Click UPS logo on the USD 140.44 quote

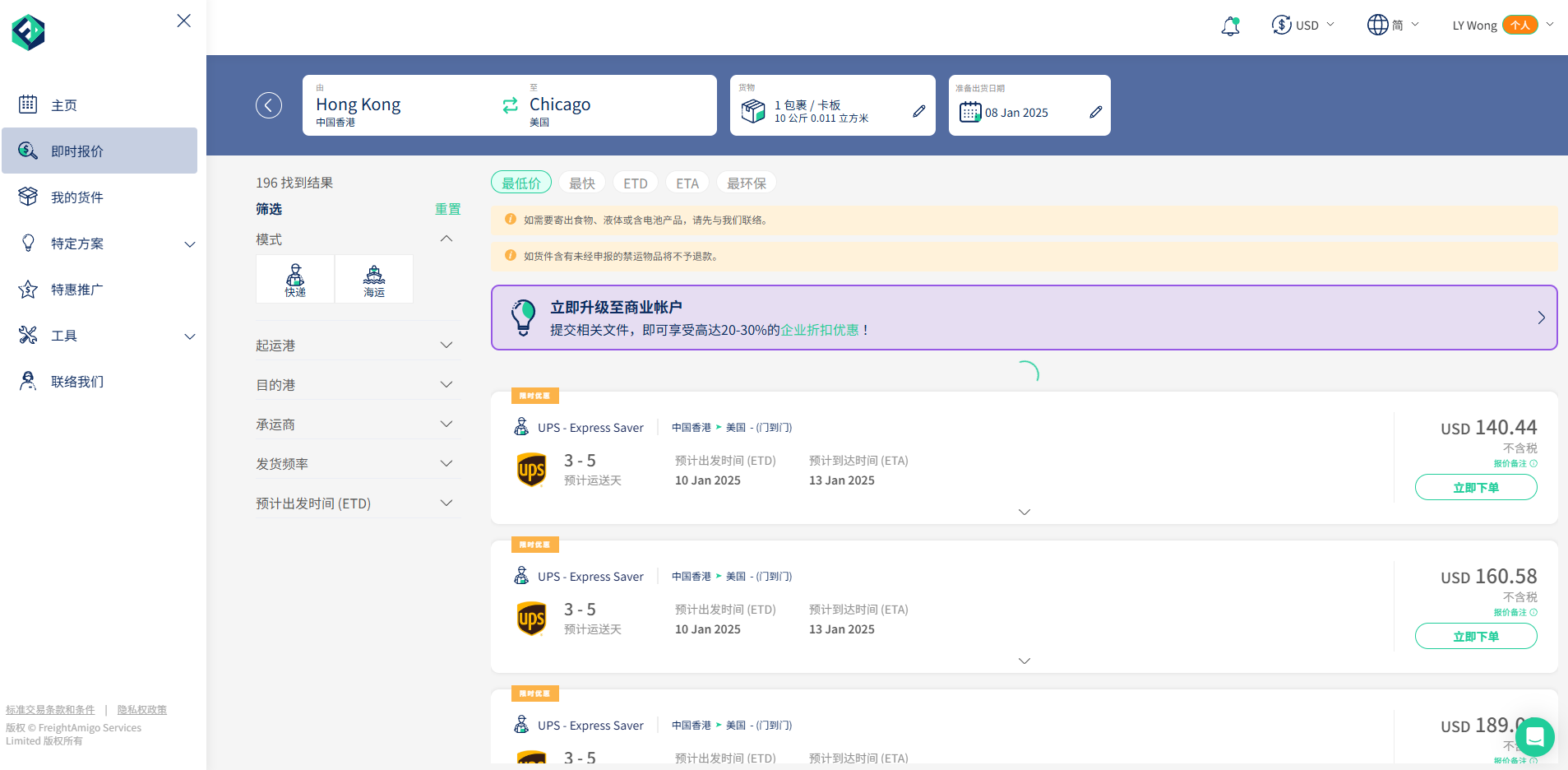[531, 470]
